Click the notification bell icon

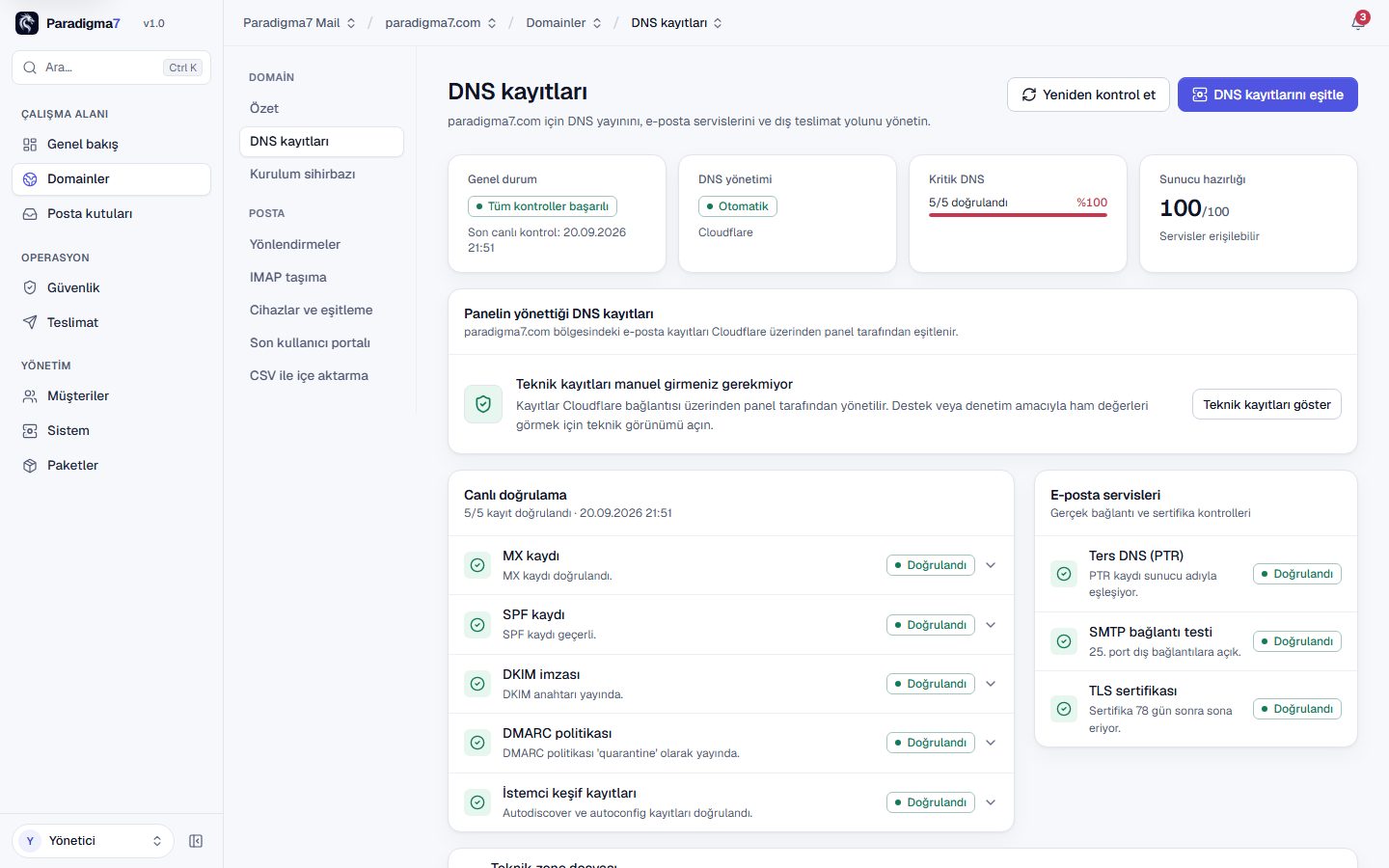coord(1358,22)
